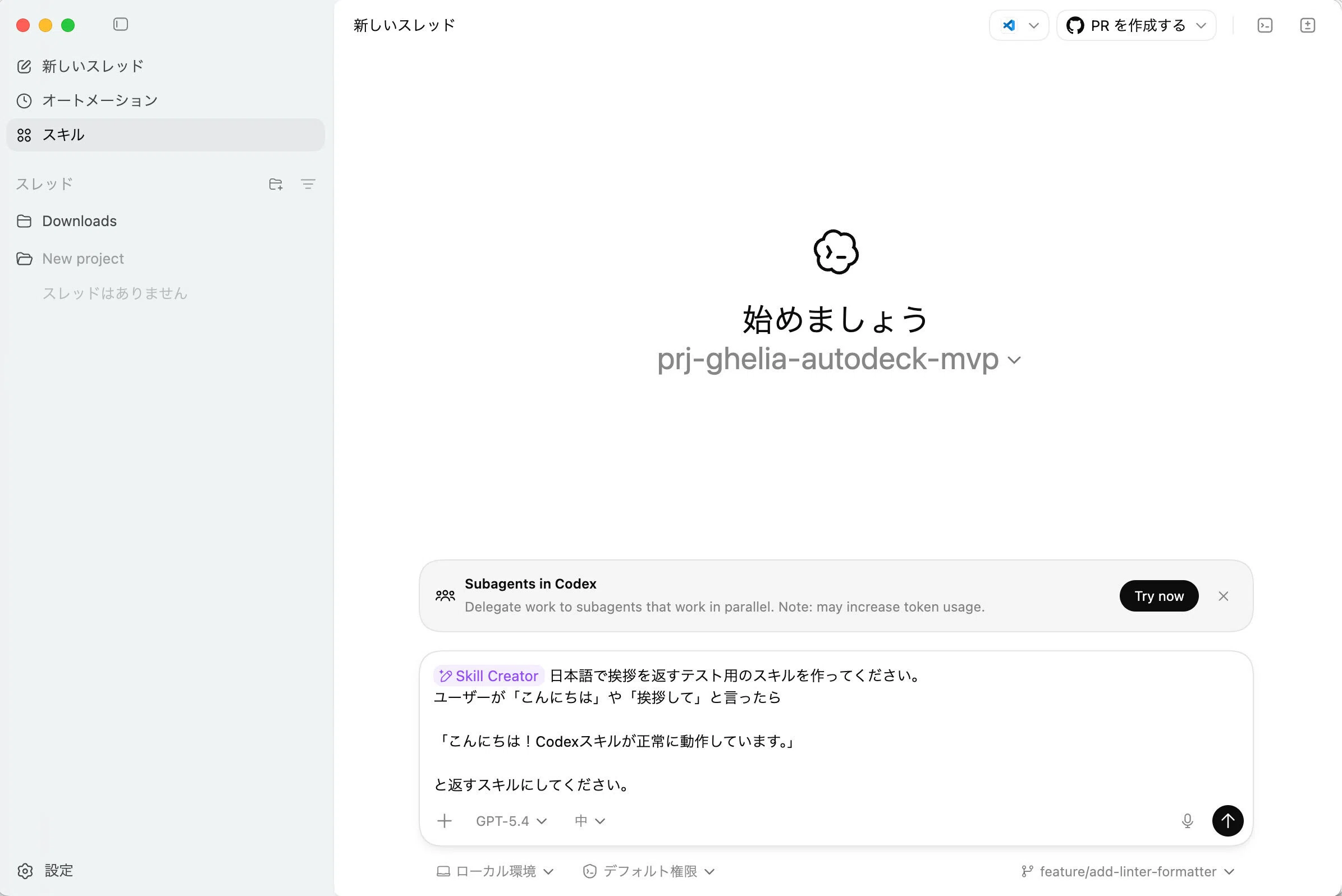Click the 新しいスレッド title in header
1342x896 pixels.
(404, 25)
